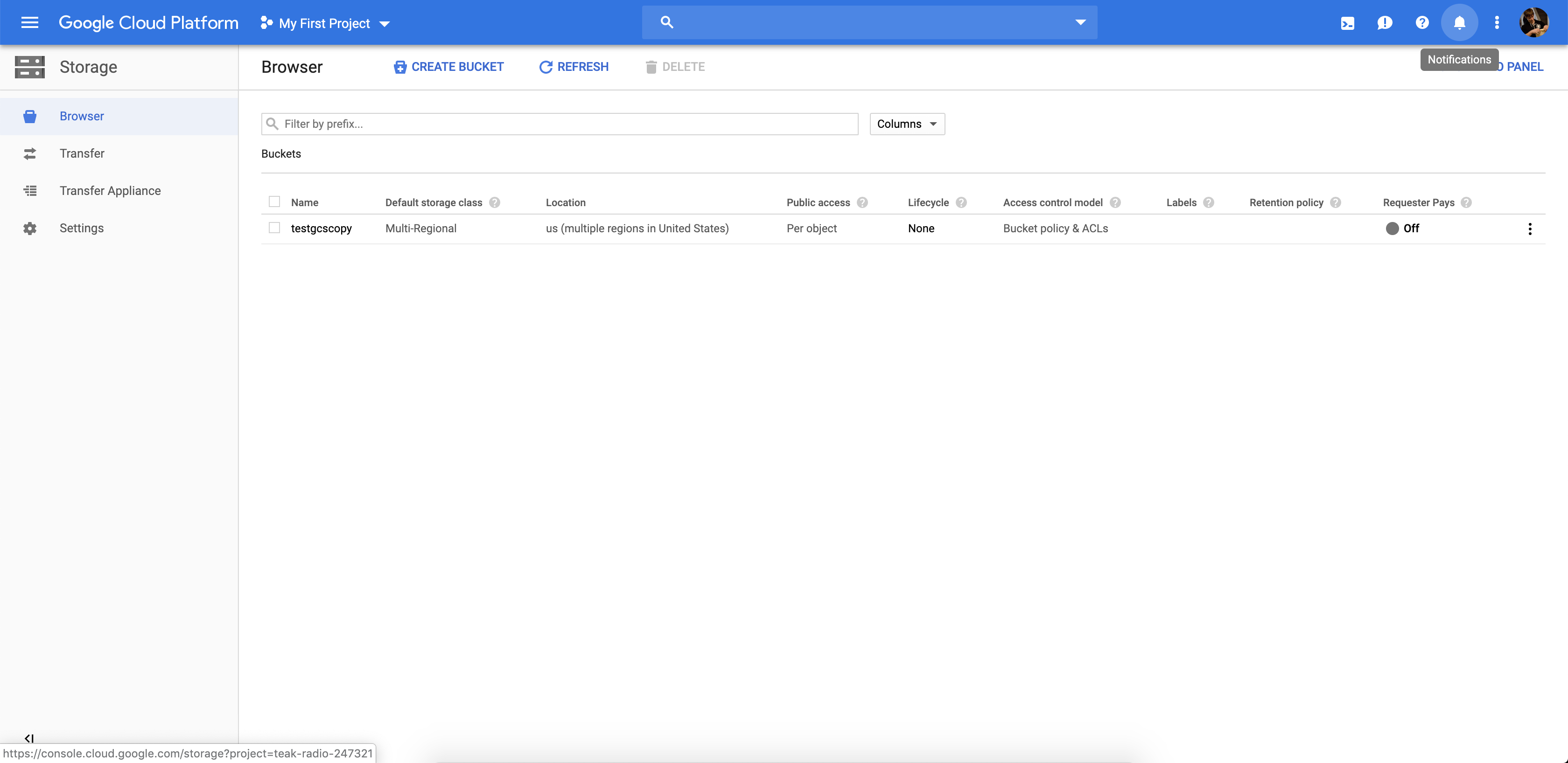
Task: Activate Cloud Shell
Action: [x=1348, y=22]
